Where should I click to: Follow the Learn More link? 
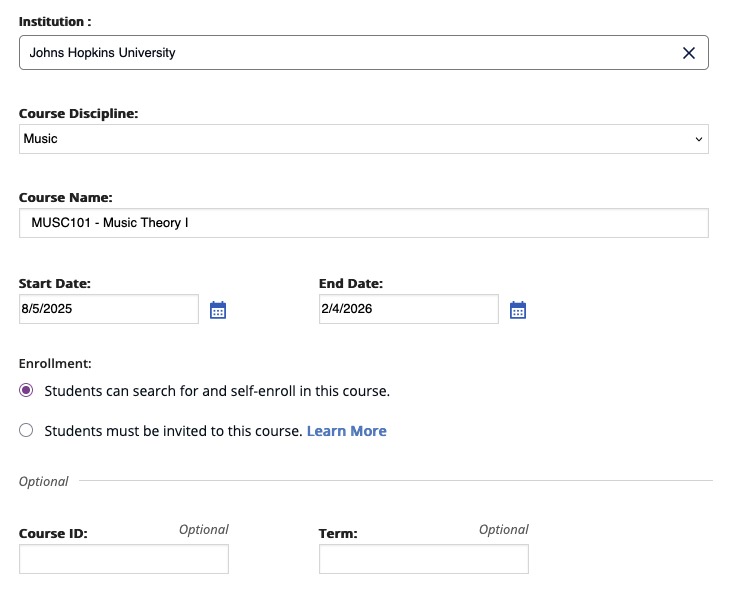point(347,431)
